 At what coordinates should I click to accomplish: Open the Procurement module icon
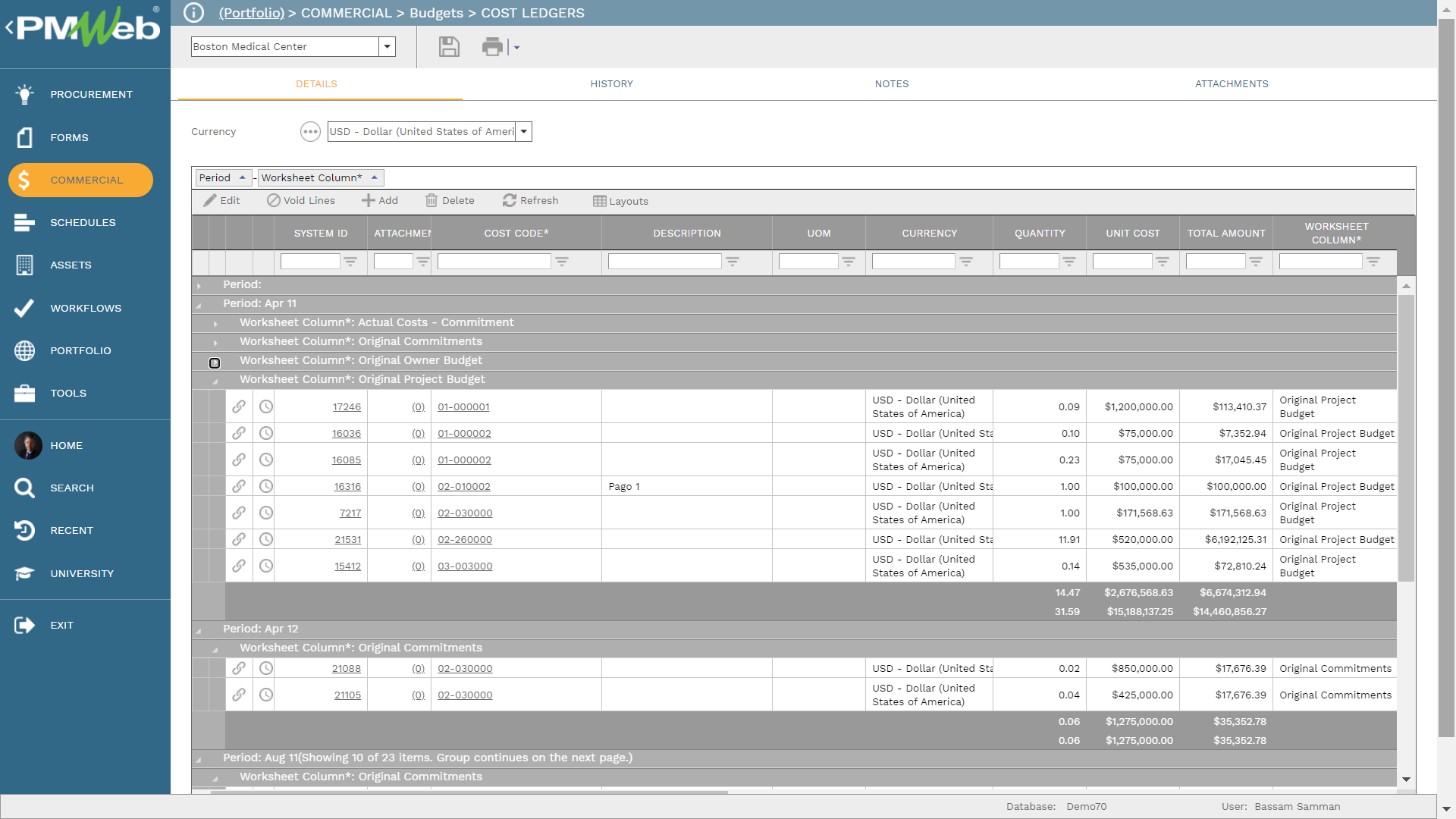pyautogui.click(x=24, y=94)
